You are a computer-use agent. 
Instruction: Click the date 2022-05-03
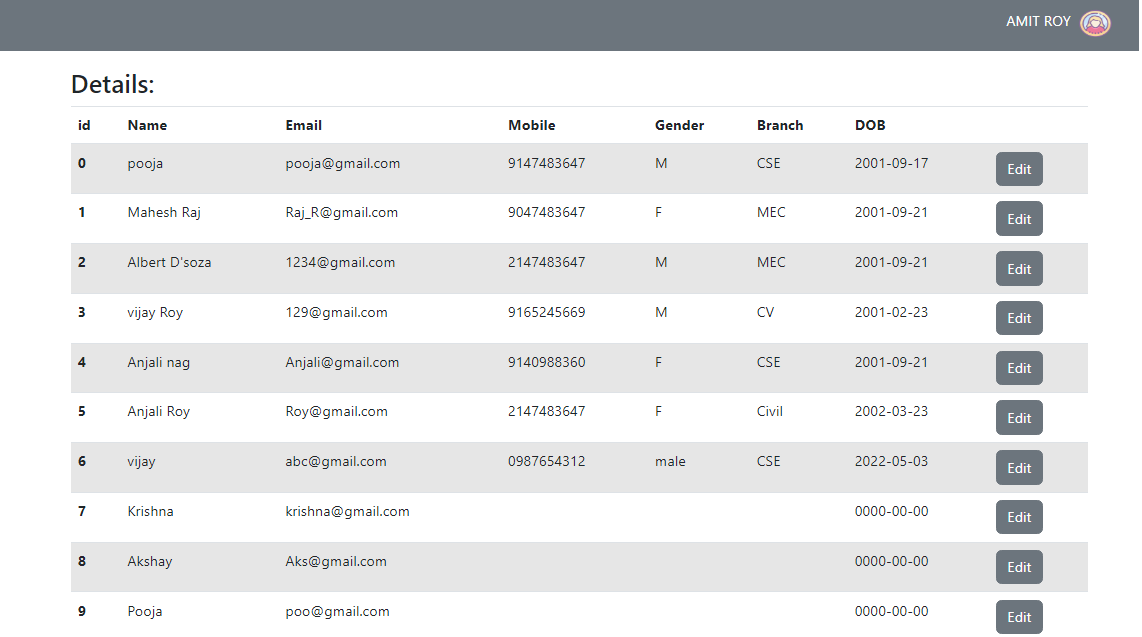pyautogui.click(x=891, y=462)
